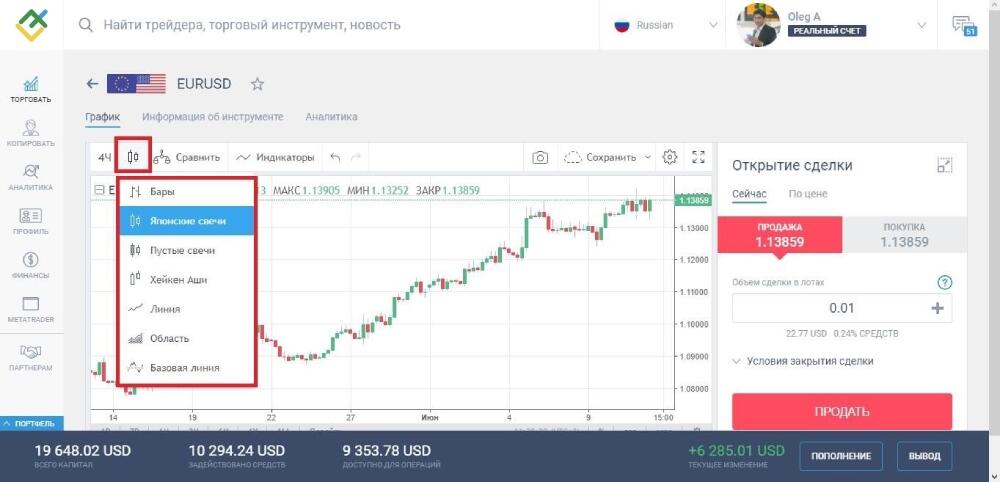Select Область chart type
This screenshot has width=1000, height=482.
tap(187, 338)
